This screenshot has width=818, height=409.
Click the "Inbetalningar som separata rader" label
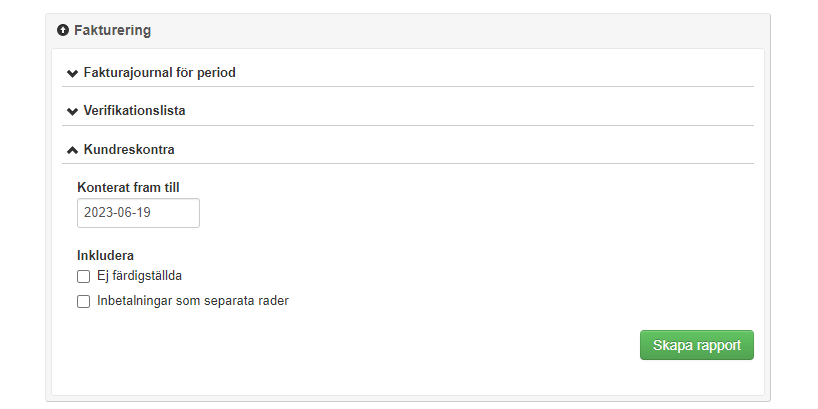[193, 301]
